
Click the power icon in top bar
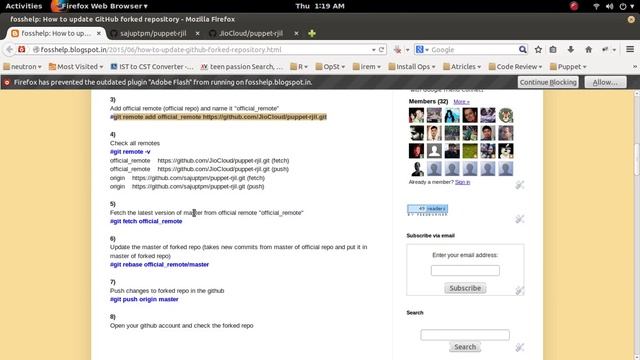pyautogui.click(x=623, y=6)
